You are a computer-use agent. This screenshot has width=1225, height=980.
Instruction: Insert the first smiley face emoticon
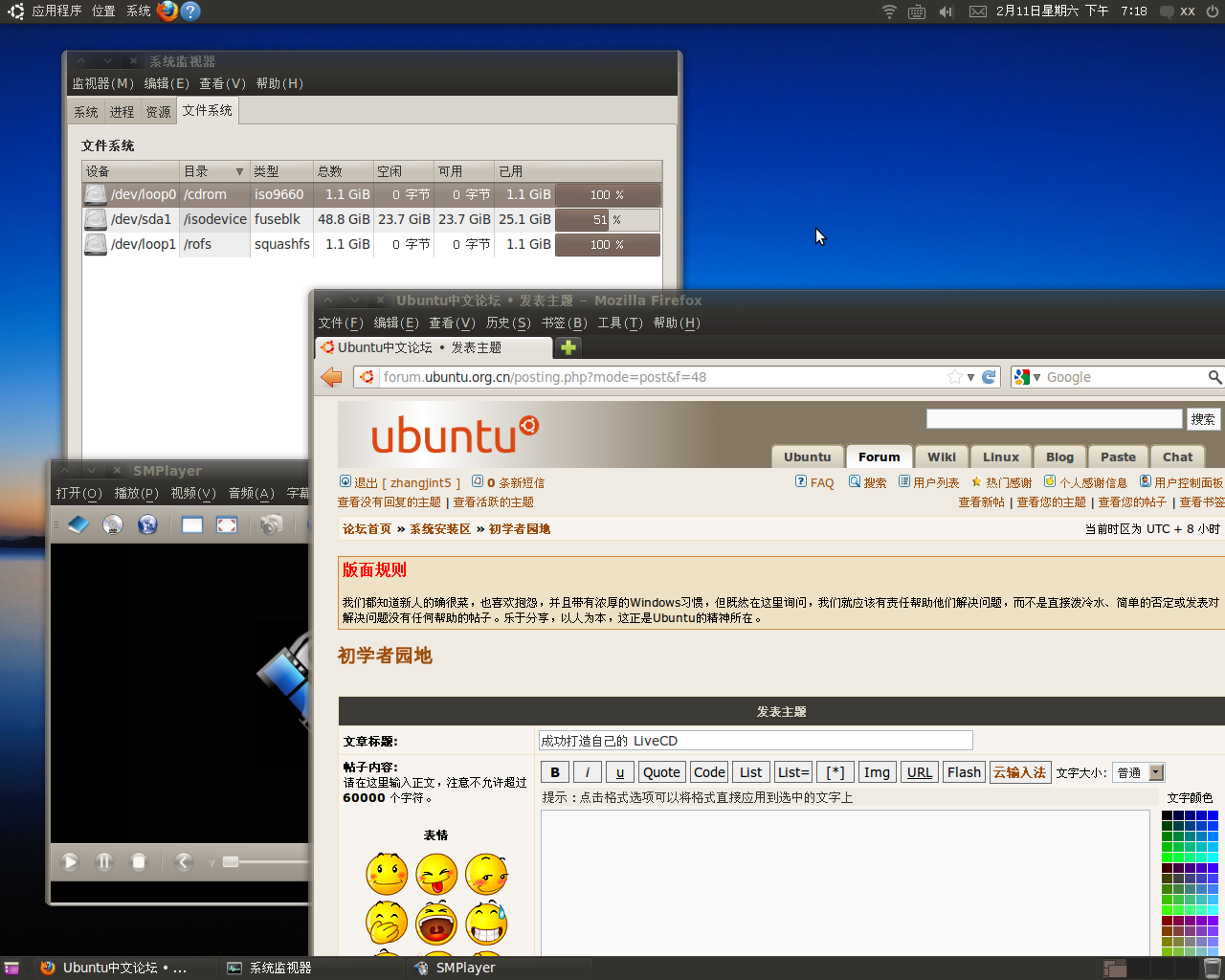click(x=387, y=874)
